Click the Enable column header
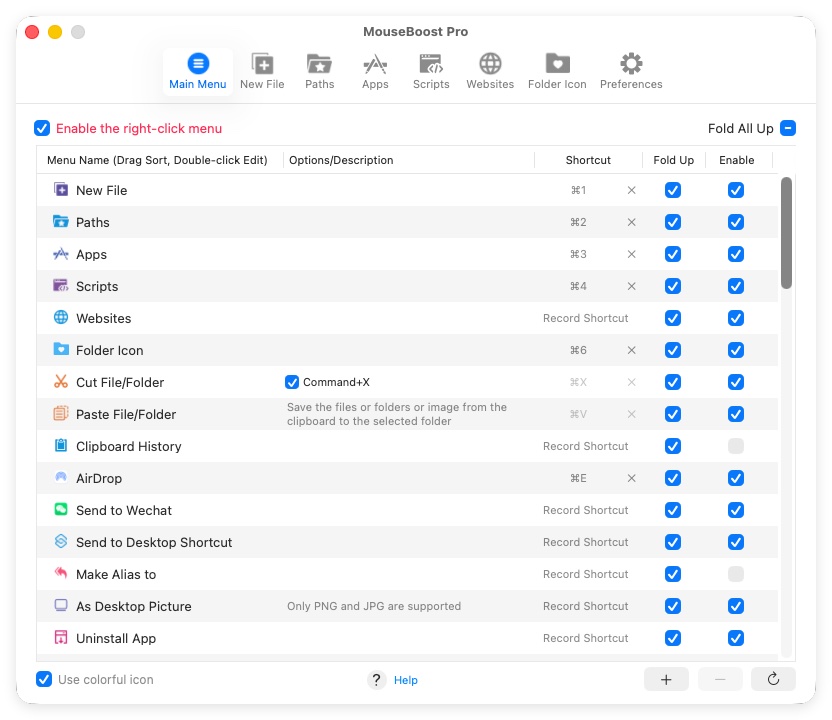This screenshot has height=720, width=832. 736,160
